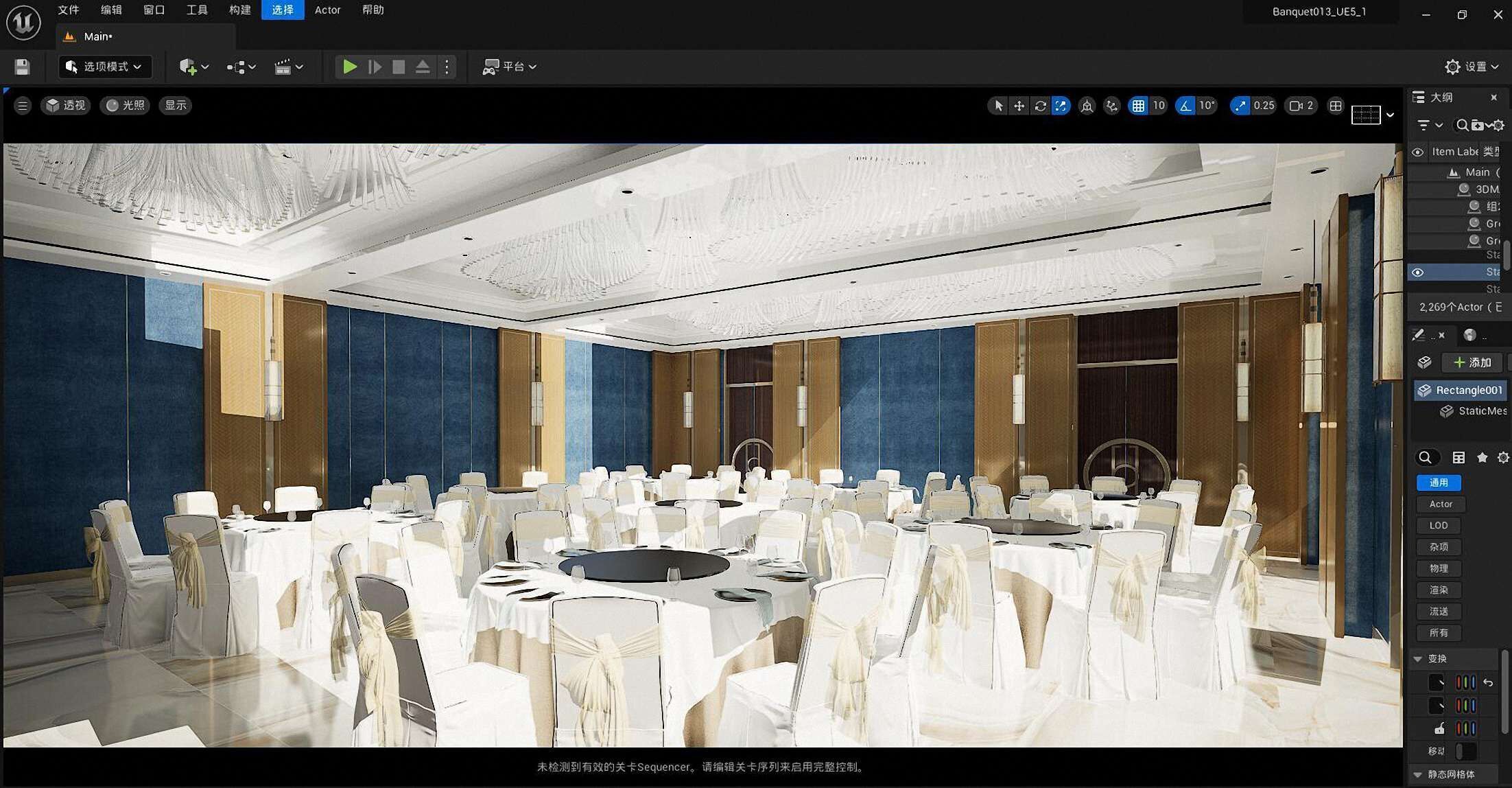Open the 光照 lit view mode menu
This screenshot has width=1512, height=788.
pos(126,105)
